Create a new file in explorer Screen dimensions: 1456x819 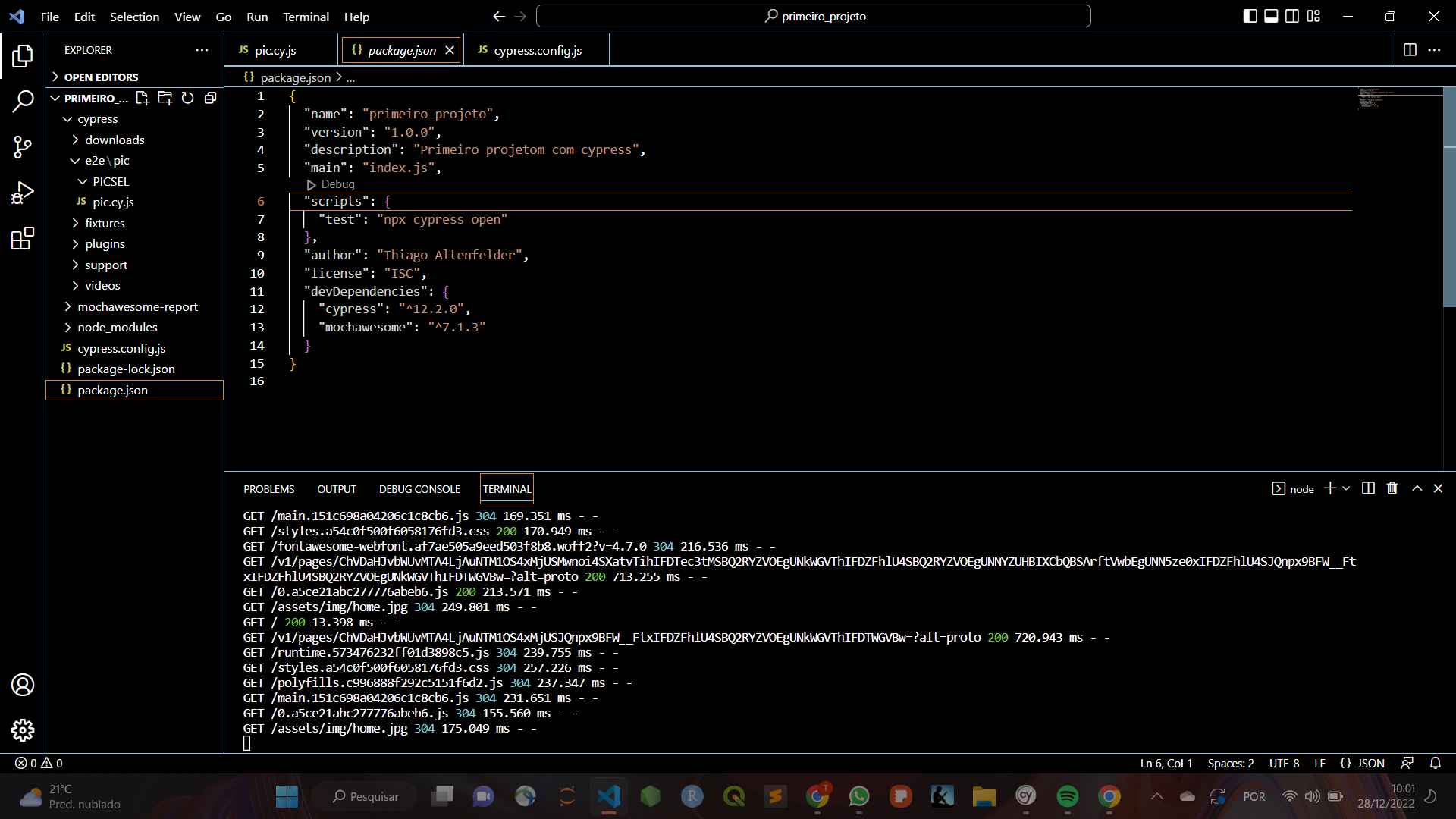click(x=143, y=98)
